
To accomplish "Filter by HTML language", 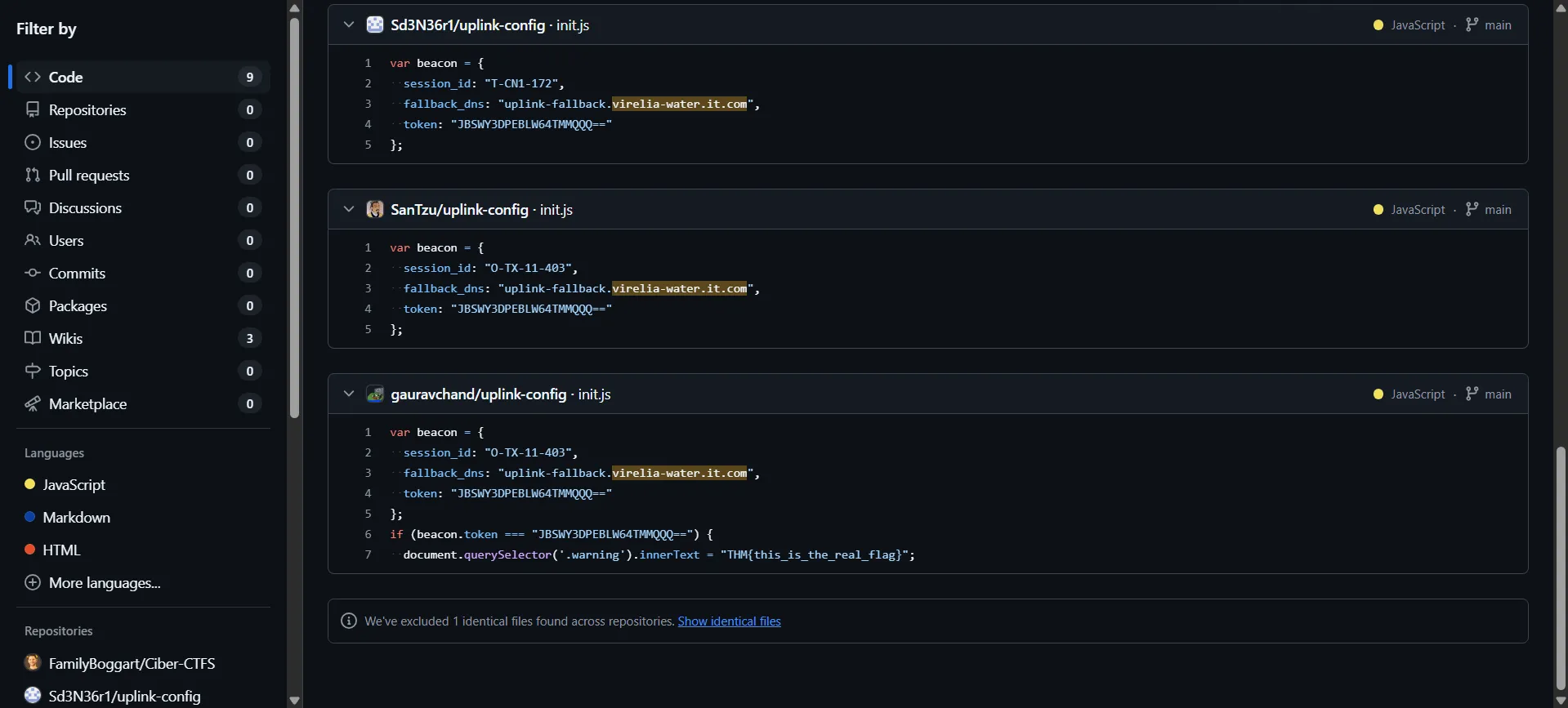I will point(61,550).
